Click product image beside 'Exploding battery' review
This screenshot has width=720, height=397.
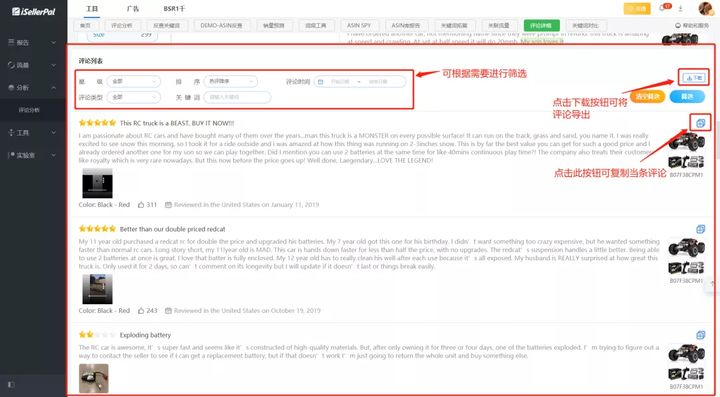tap(686, 363)
